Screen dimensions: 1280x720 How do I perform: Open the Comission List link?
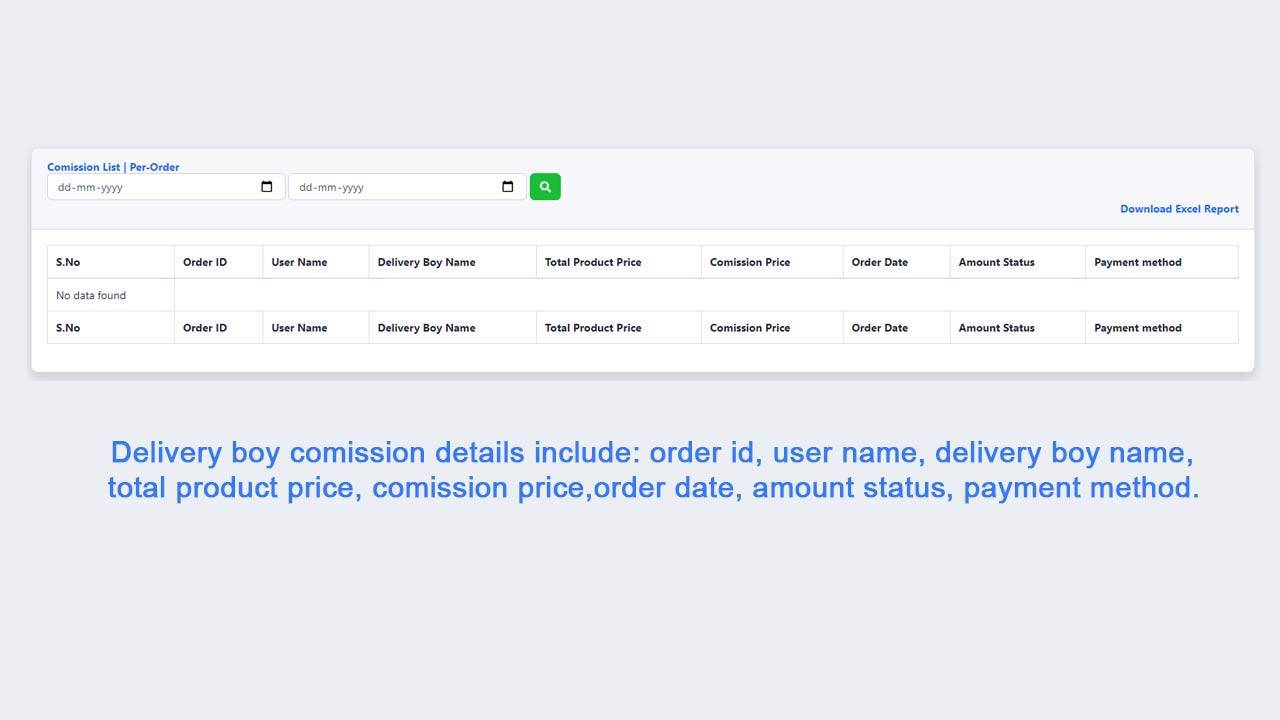point(83,167)
